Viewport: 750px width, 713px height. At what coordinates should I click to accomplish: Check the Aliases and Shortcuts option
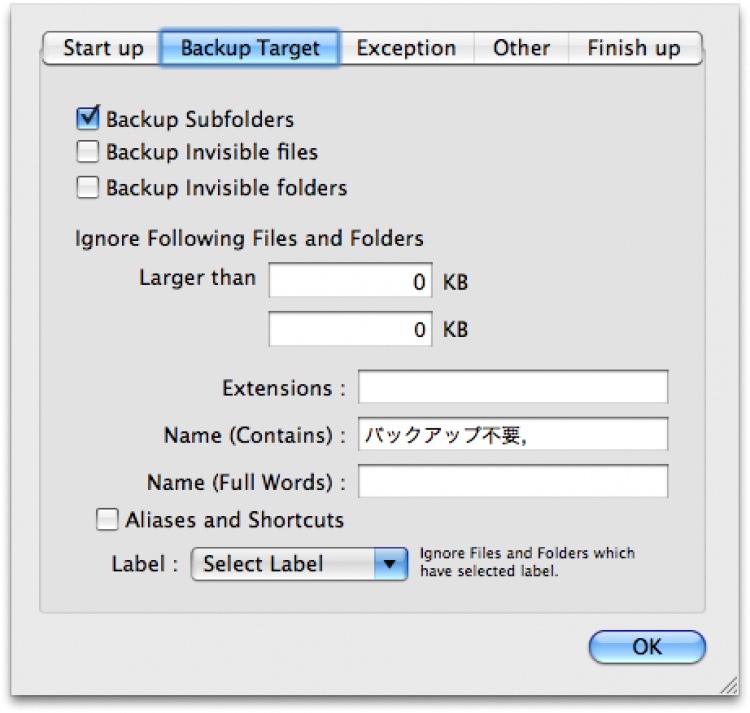tap(107, 520)
